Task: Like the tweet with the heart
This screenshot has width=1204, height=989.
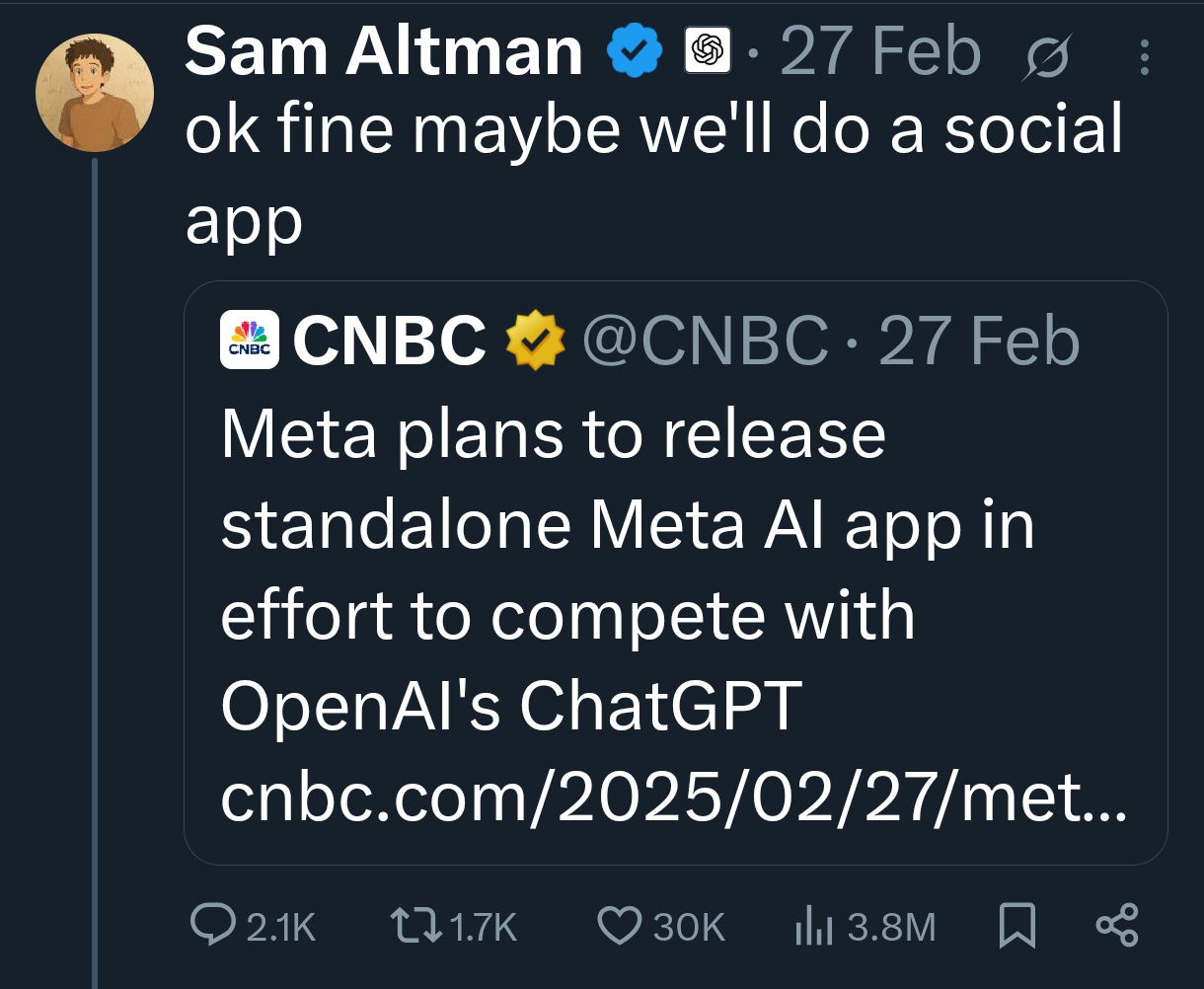Action: click(x=621, y=926)
